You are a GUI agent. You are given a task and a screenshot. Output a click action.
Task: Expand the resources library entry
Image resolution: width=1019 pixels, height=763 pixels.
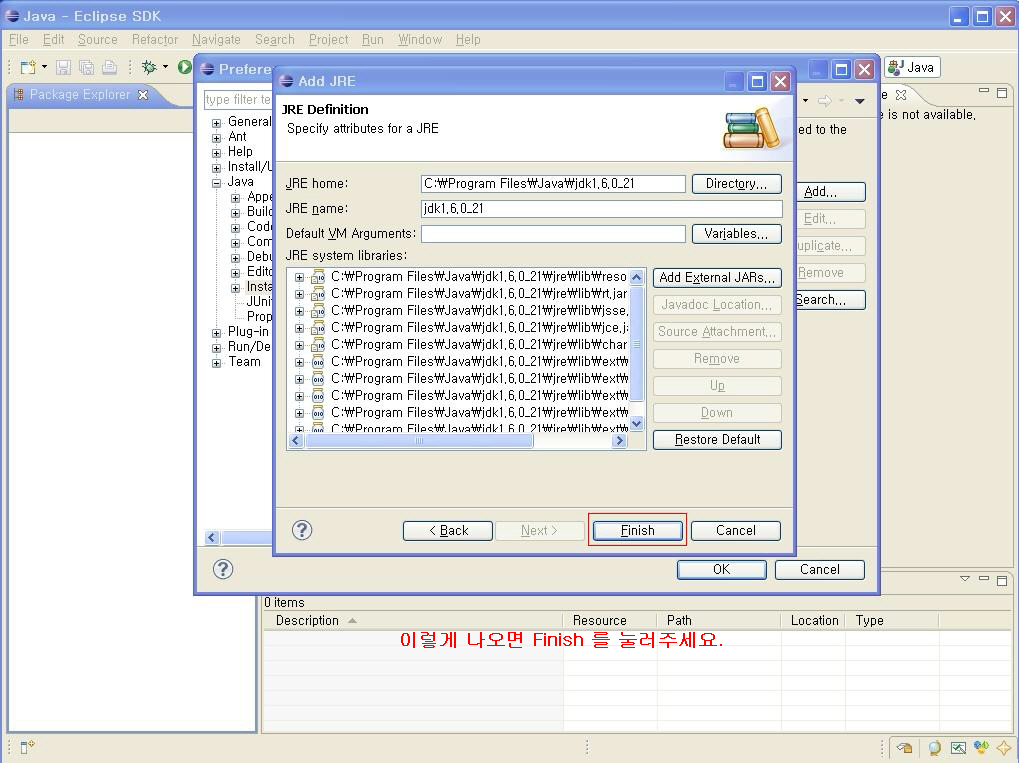[299, 277]
